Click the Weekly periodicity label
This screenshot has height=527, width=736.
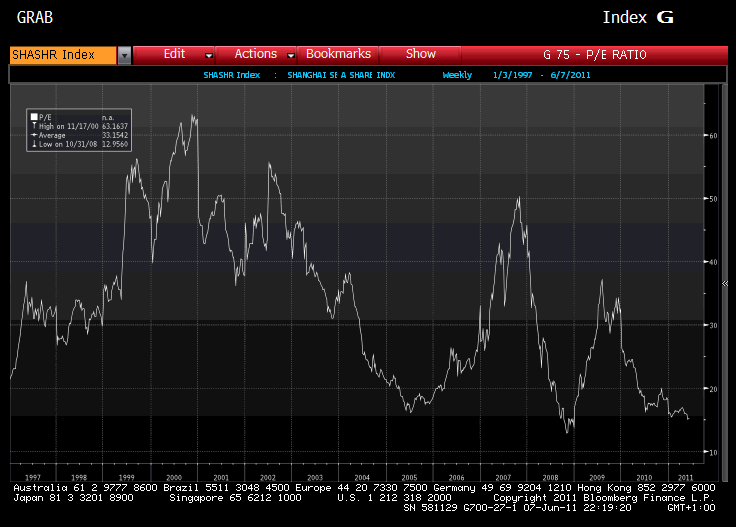[x=457, y=75]
